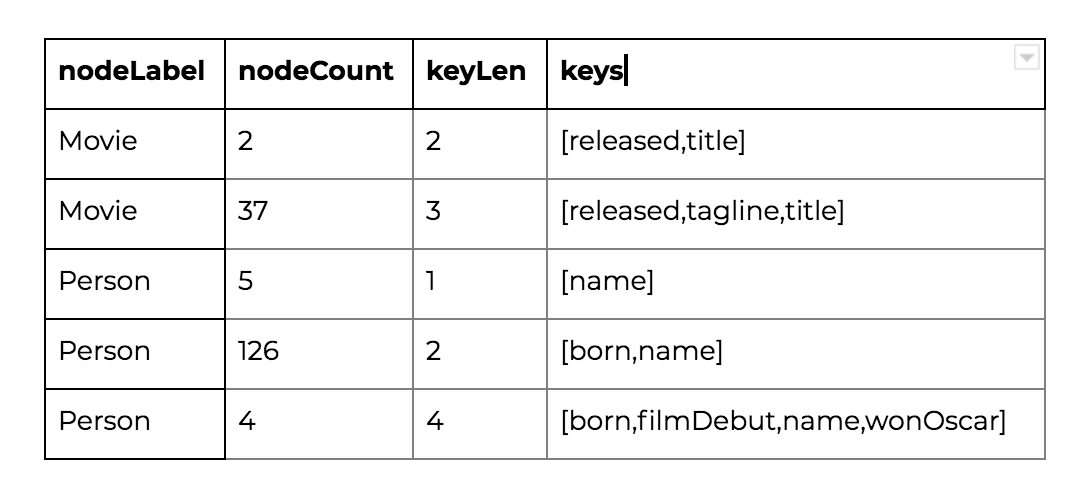Select the [released,title] cell
1076x482 pixels.
[x=796, y=144]
